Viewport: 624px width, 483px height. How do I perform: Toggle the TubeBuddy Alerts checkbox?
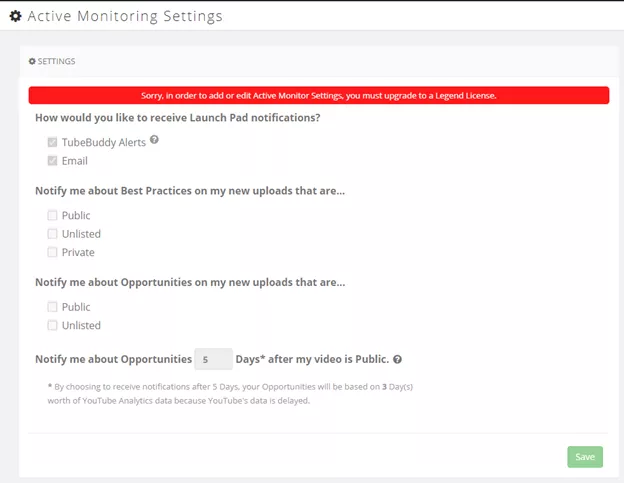53,142
